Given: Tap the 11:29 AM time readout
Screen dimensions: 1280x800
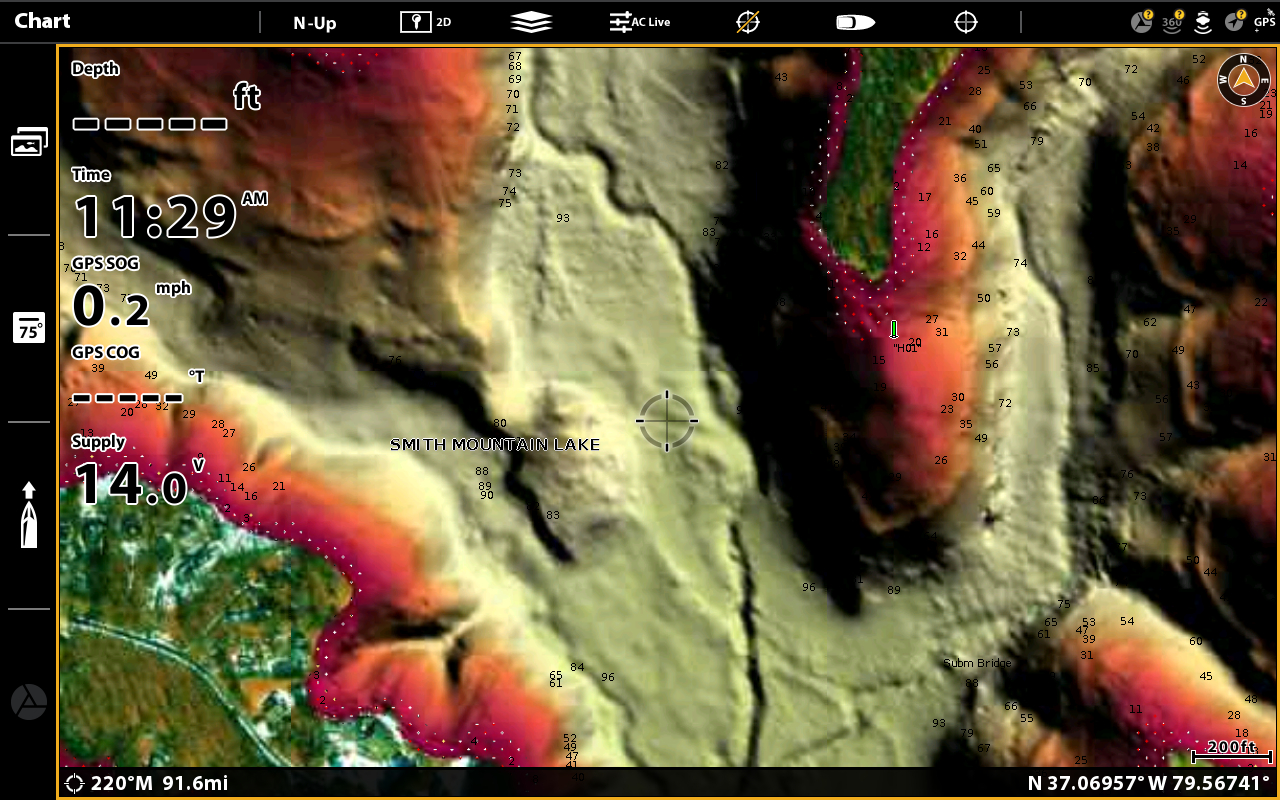Looking at the screenshot, I should point(170,204).
